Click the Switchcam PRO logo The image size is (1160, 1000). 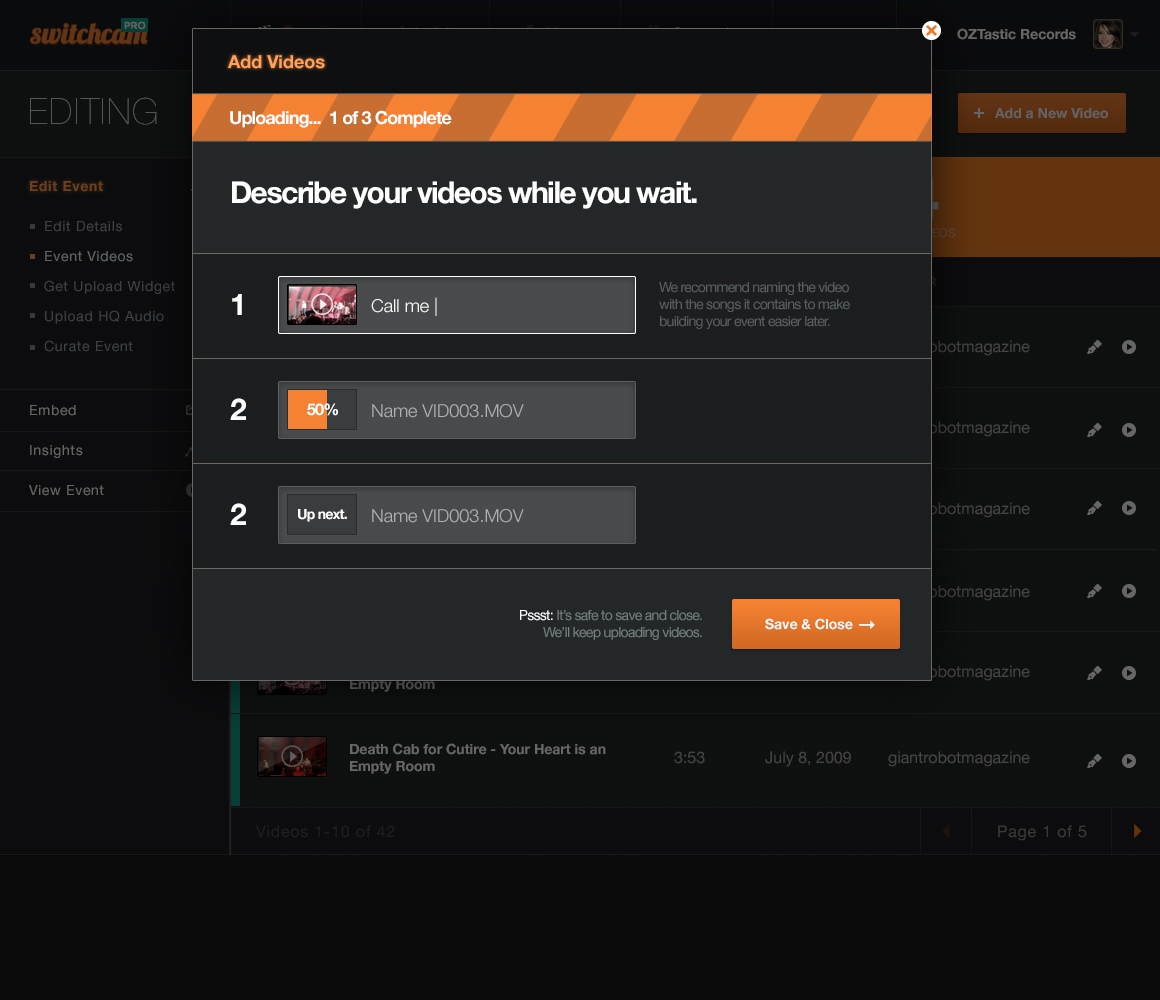89,33
